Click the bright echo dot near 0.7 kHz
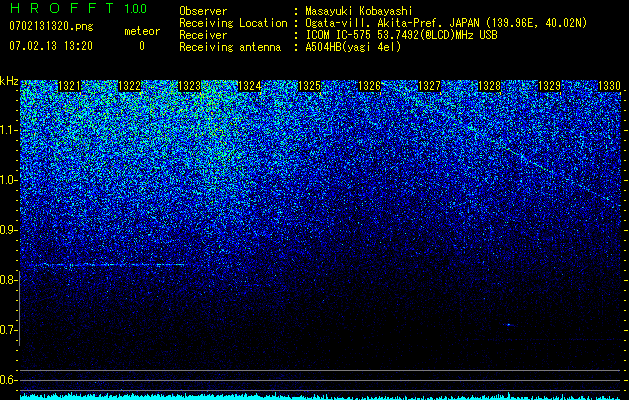This screenshot has height=400, width=629. (509, 325)
